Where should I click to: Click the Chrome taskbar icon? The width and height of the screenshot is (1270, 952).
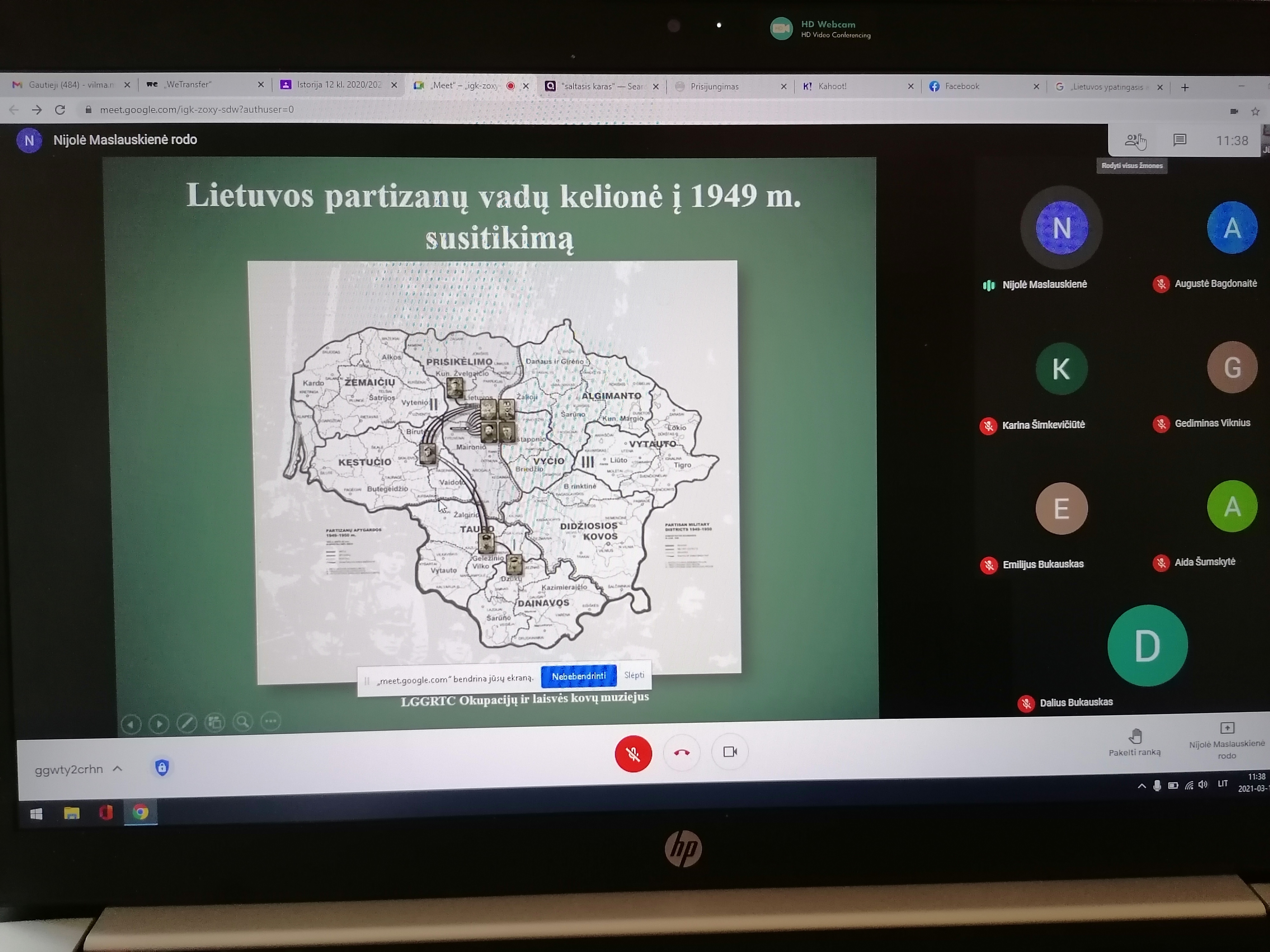[x=141, y=813]
